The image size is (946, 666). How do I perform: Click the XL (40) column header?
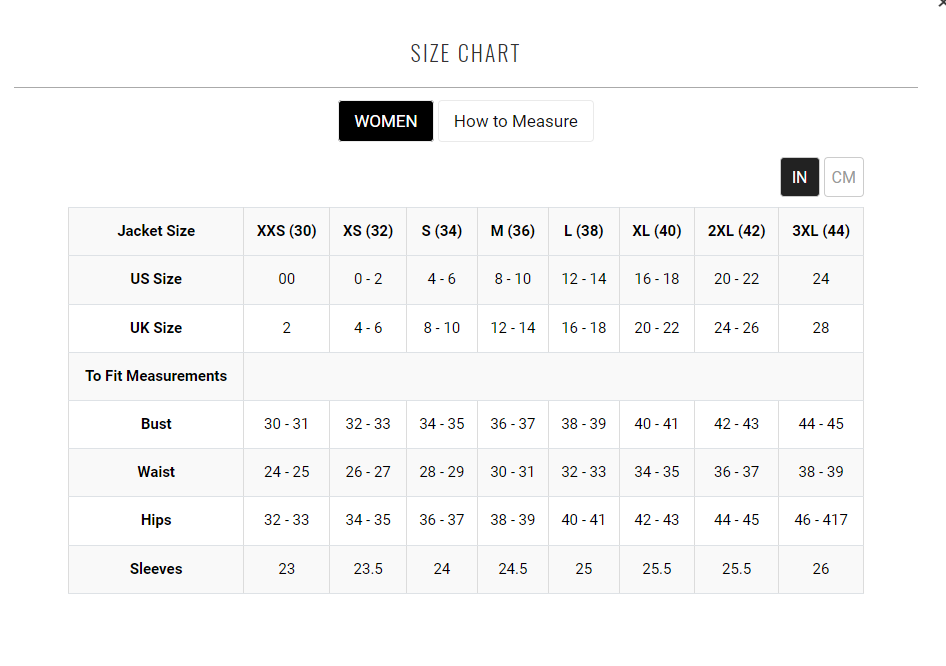[x=656, y=231]
